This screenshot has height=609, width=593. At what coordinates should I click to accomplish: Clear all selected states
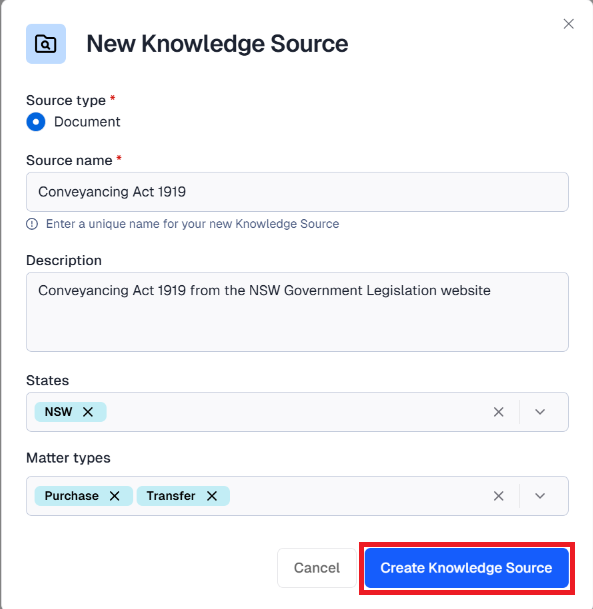tap(499, 412)
